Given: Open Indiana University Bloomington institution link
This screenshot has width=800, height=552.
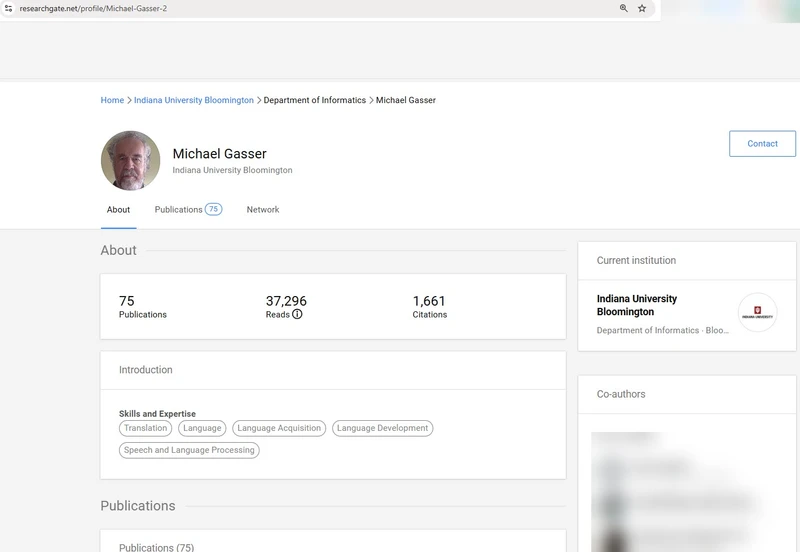Looking at the screenshot, I should (637, 305).
